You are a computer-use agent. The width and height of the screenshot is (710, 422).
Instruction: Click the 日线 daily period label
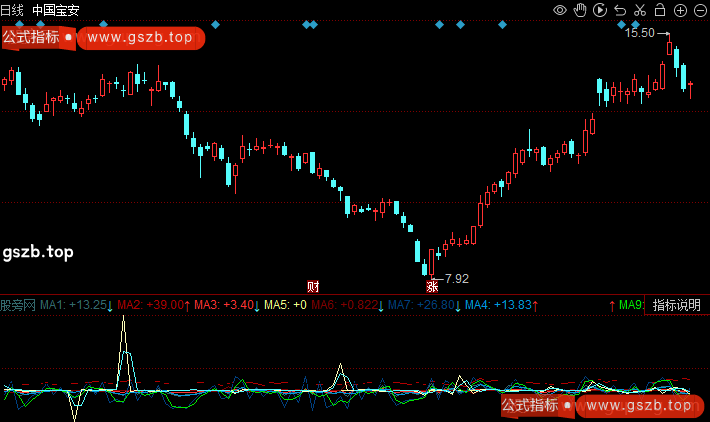click(13, 10)
